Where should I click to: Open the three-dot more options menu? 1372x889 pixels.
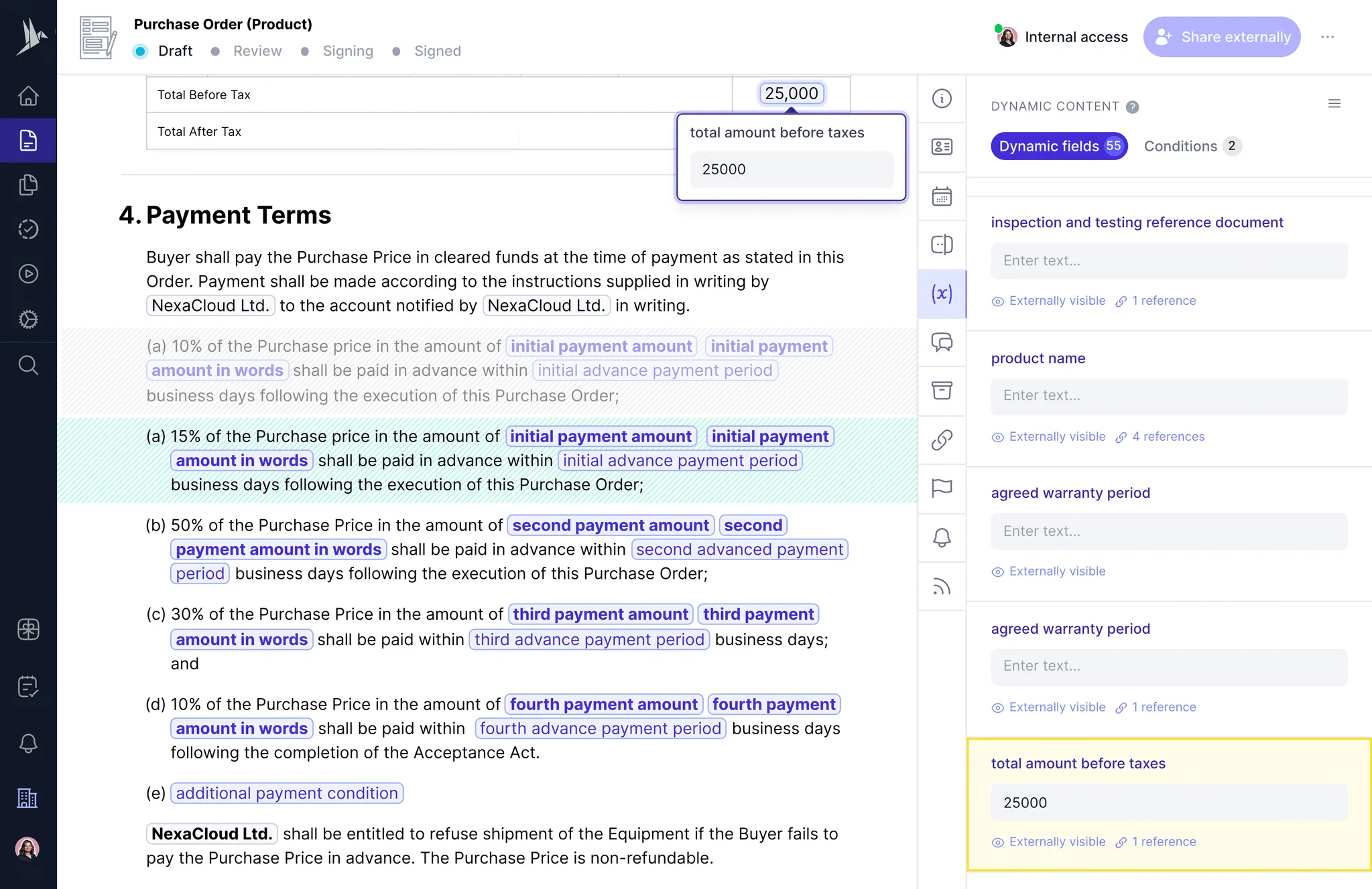pos(1327,37)
